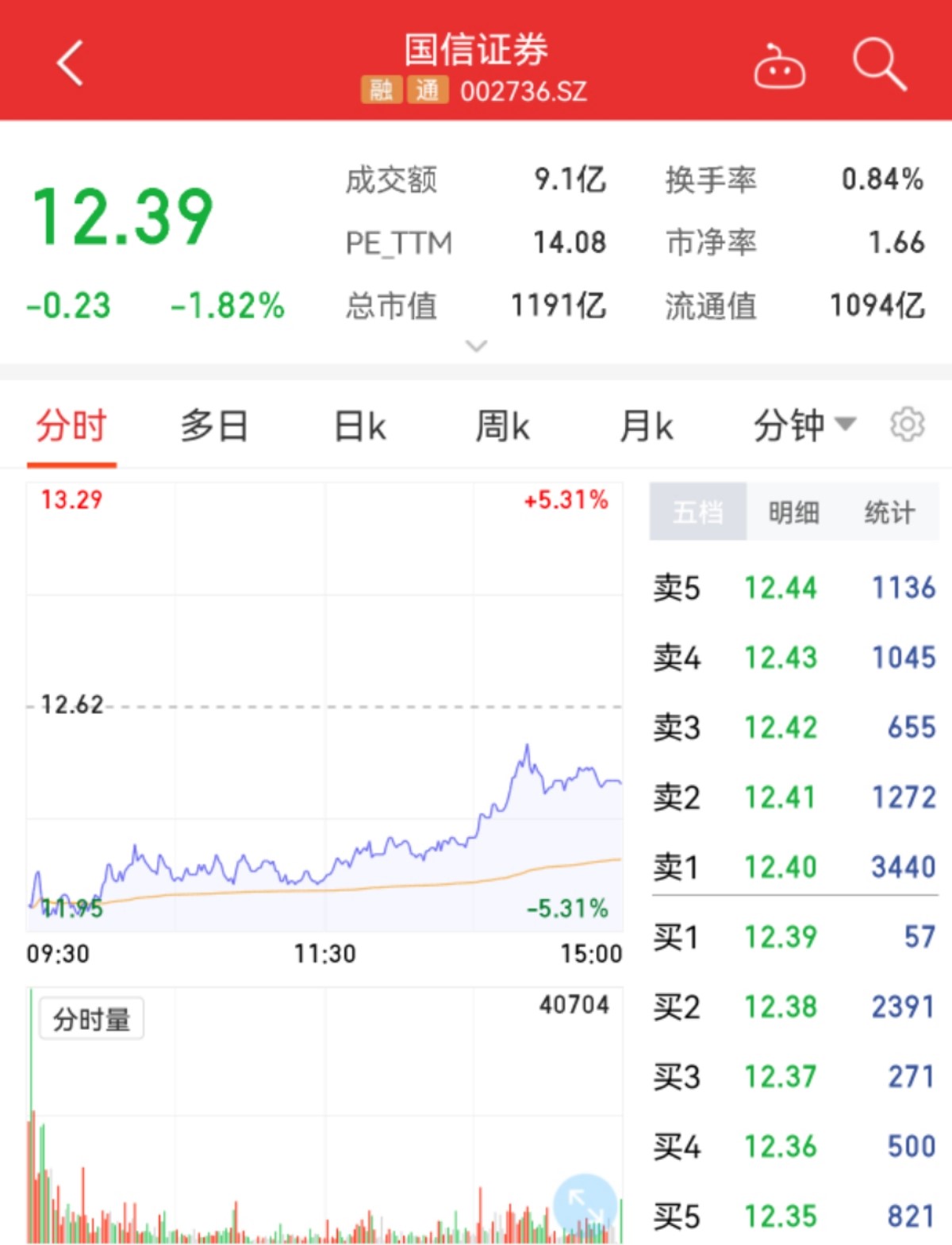Tap the 换手率 0.84% value
Screen dimensions: 952x1245
pos(882,180)
